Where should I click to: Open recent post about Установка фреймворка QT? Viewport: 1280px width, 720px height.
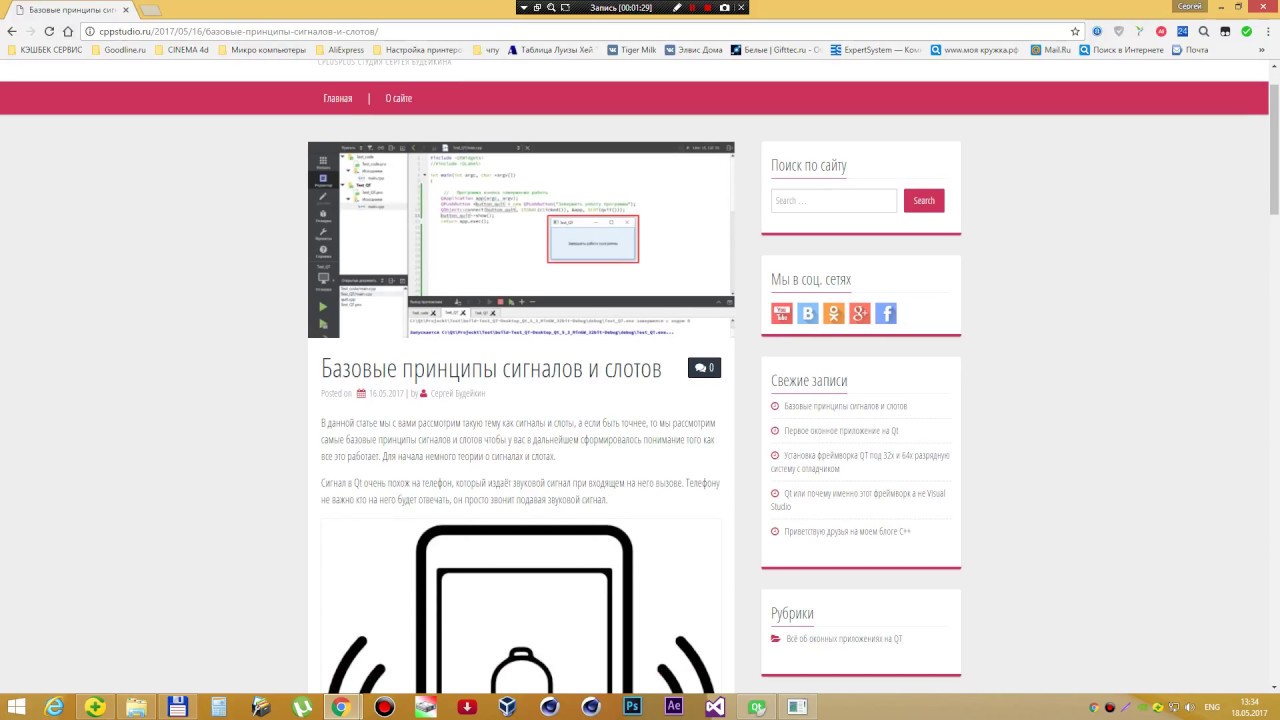(860, 462)
